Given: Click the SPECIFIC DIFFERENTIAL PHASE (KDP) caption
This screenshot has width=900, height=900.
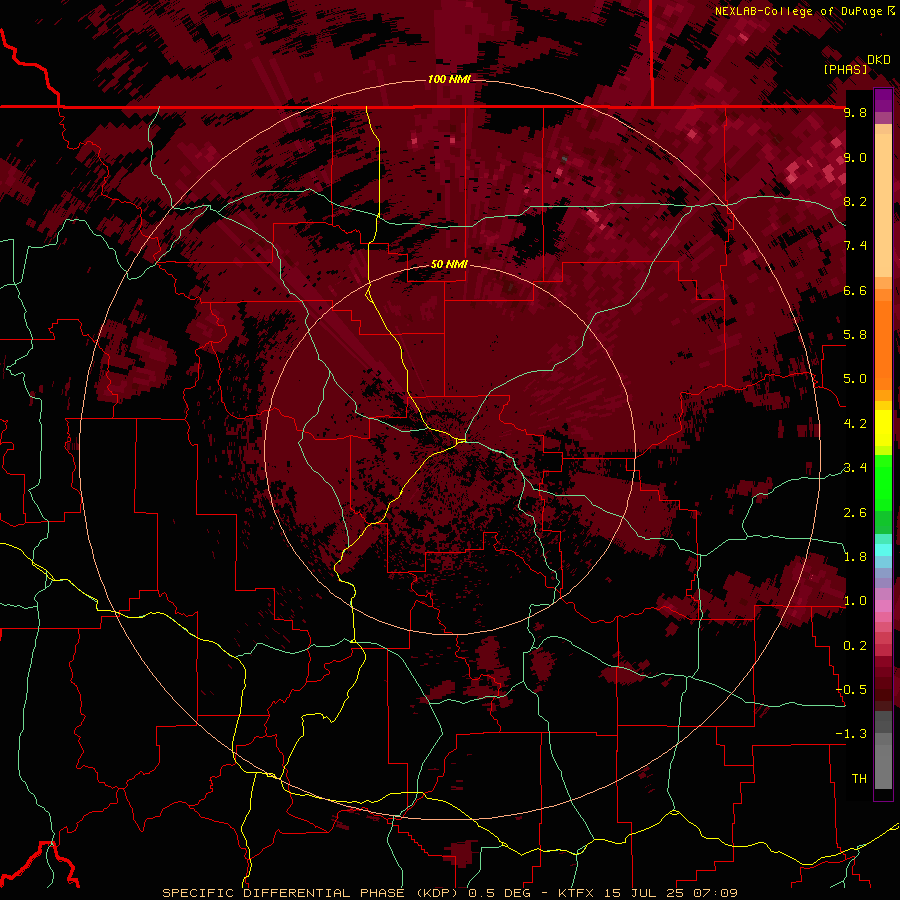Looking at the screenshot, I should [x=312, y=893].
